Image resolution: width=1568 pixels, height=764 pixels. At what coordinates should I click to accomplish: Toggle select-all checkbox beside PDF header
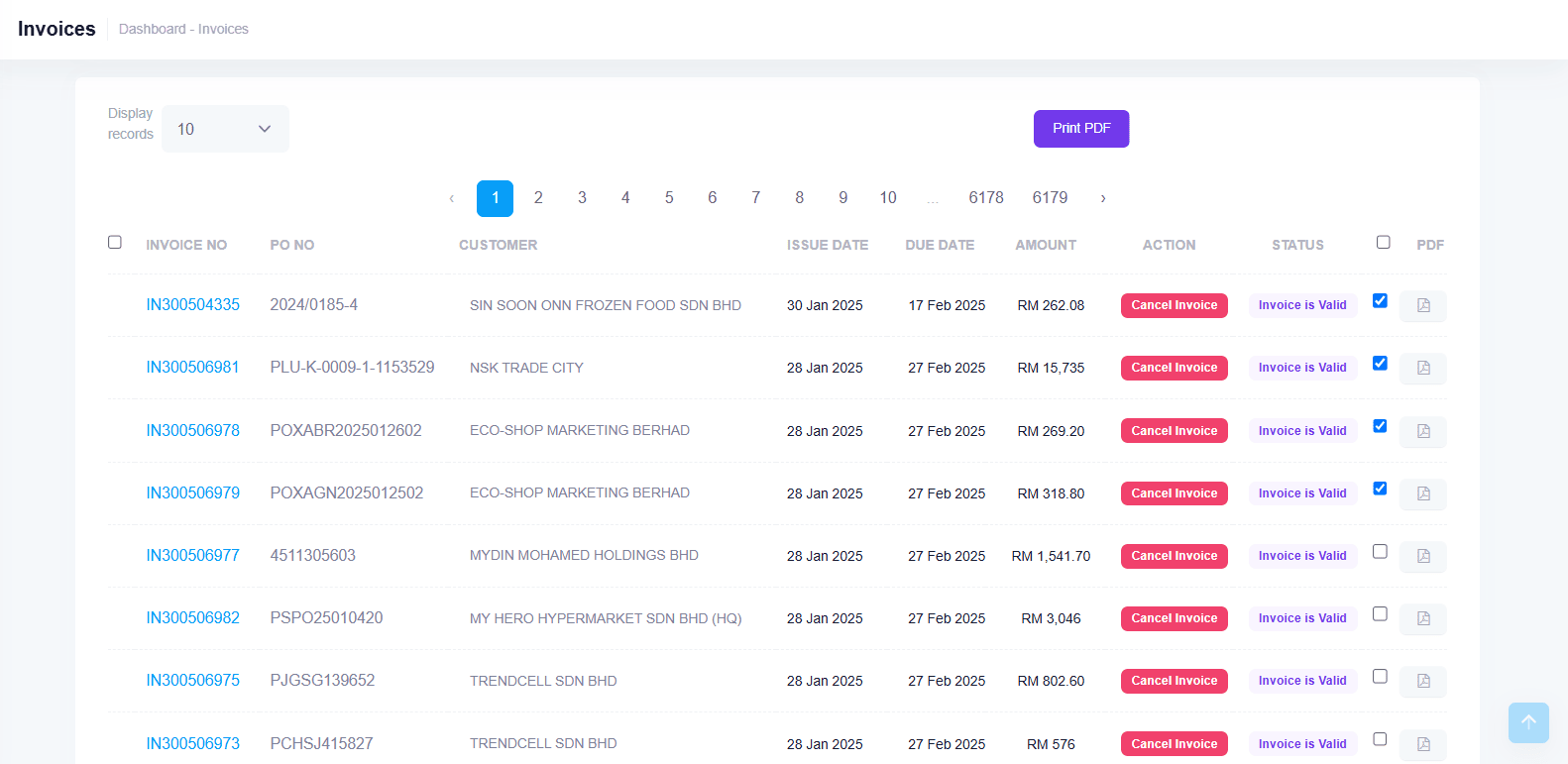point(1383,243)
